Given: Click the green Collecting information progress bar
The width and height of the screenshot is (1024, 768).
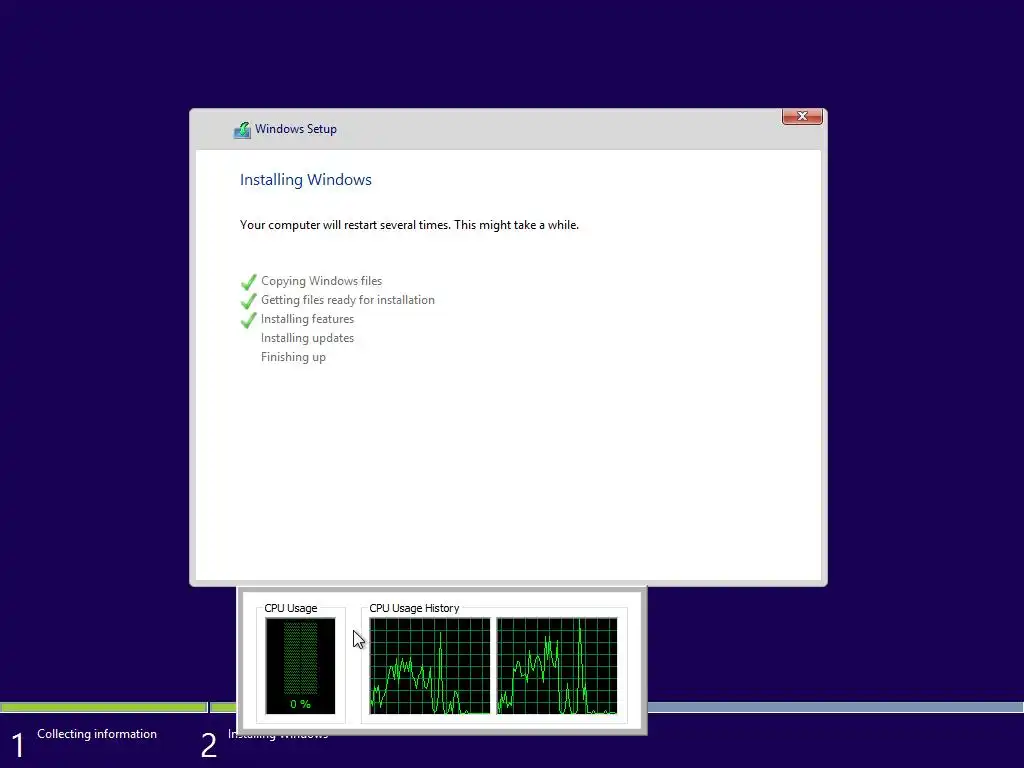Looking at the screenshot, I should pos(103,707).
